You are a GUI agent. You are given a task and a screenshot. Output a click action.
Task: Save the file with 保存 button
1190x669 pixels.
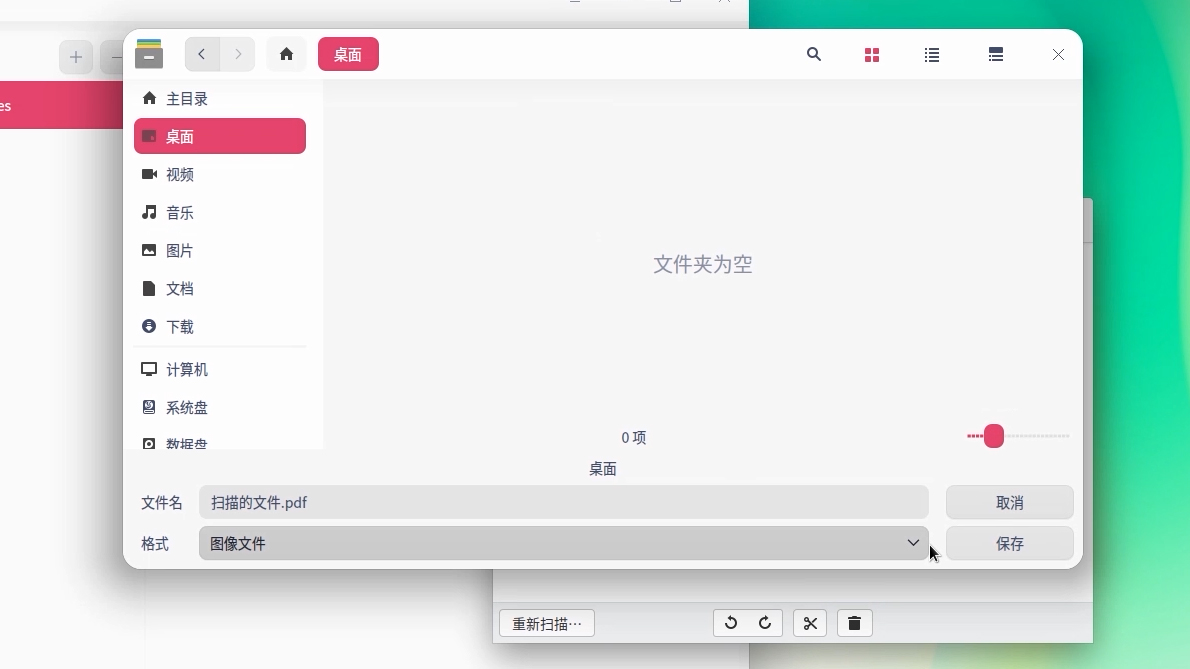pyautogui.click(x=1010, y=543)
